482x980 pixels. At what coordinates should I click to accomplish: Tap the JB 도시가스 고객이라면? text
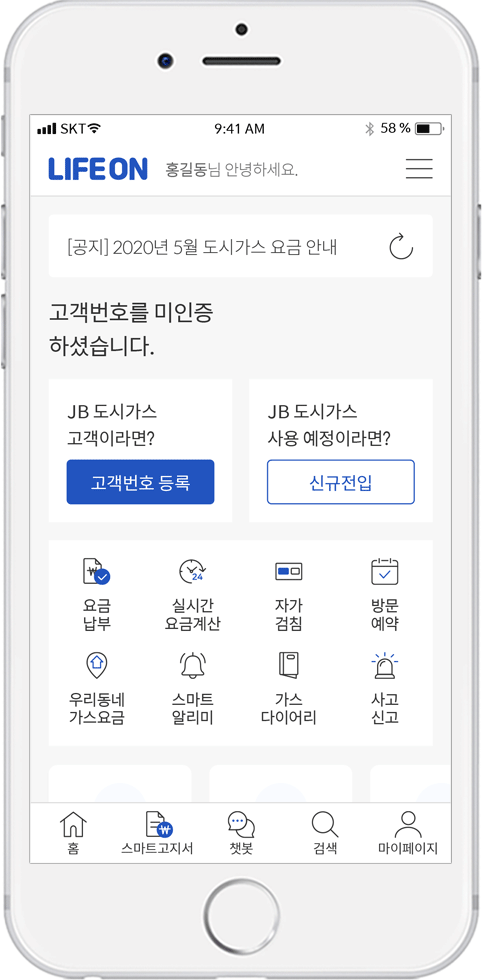(113, 425)
